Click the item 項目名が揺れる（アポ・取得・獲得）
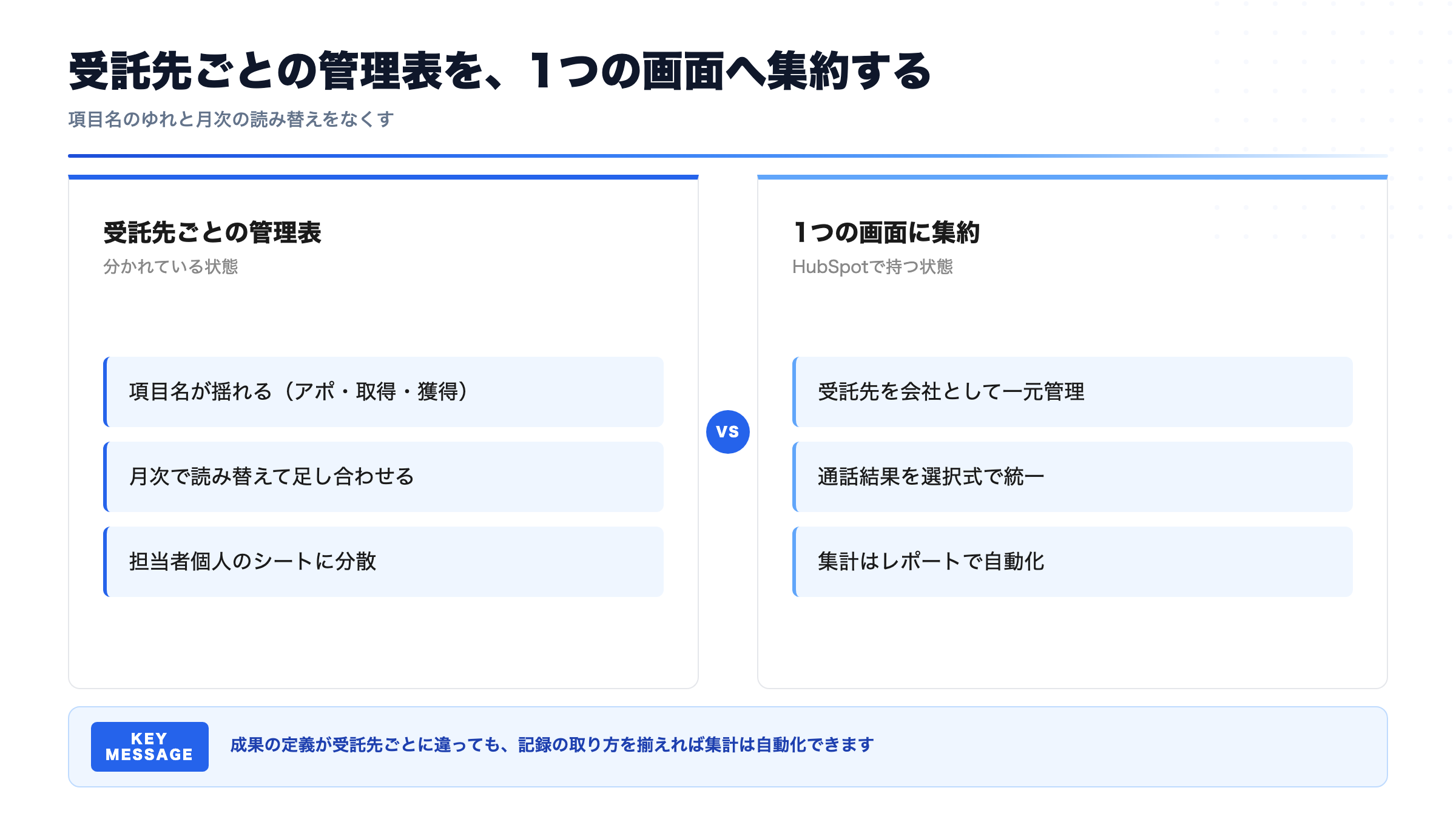This screenshot has height=819, width=1456. tap(383, 392)
